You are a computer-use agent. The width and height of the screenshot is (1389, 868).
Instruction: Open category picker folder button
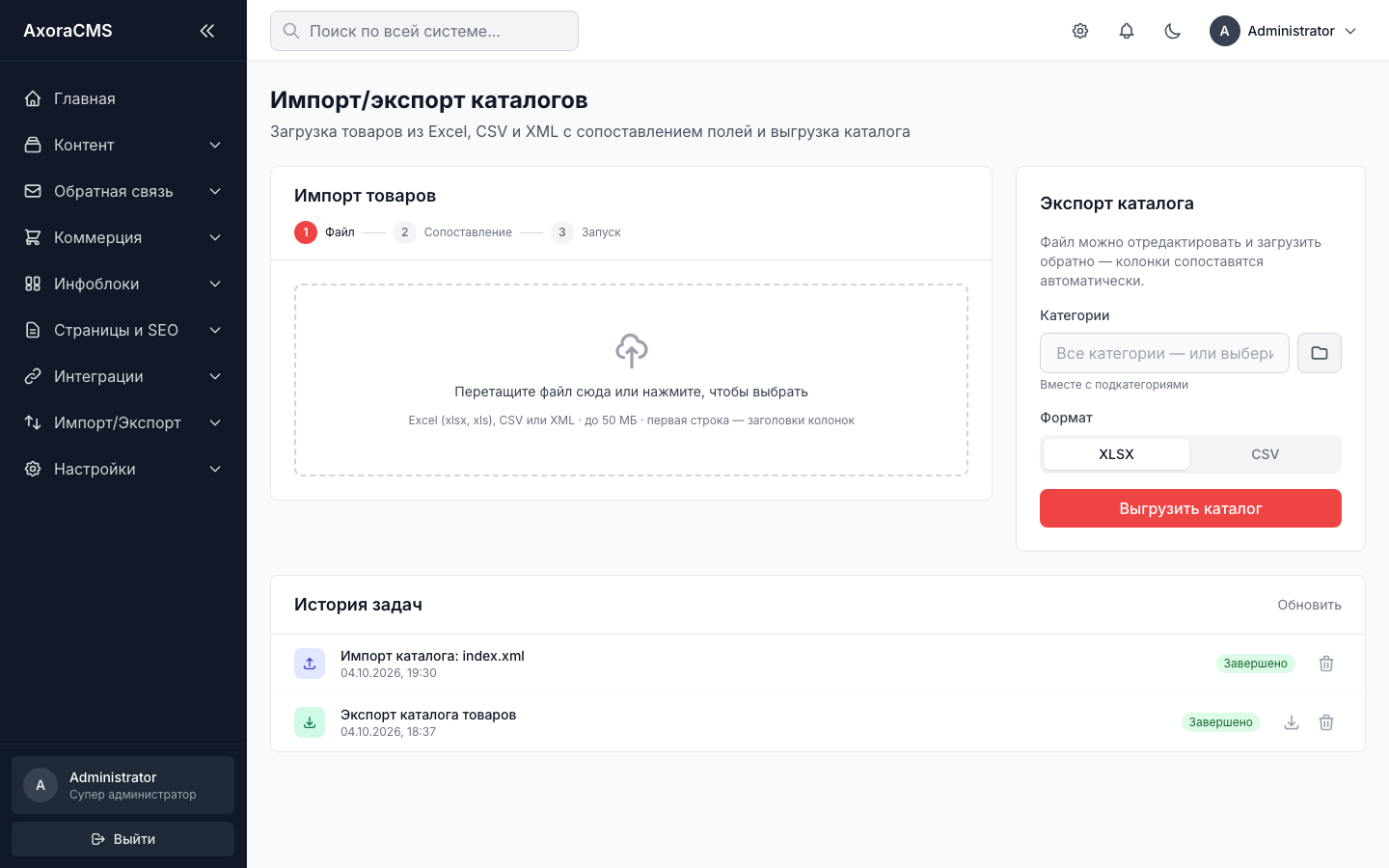point(1320,353)
